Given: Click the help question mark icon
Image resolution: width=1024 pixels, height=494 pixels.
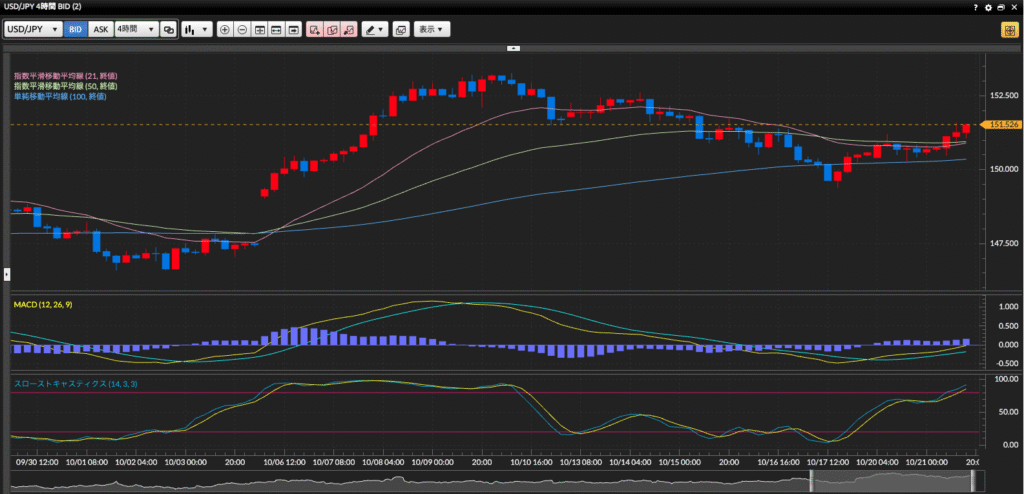Looking at the screenshot, I should coord(976,7).
